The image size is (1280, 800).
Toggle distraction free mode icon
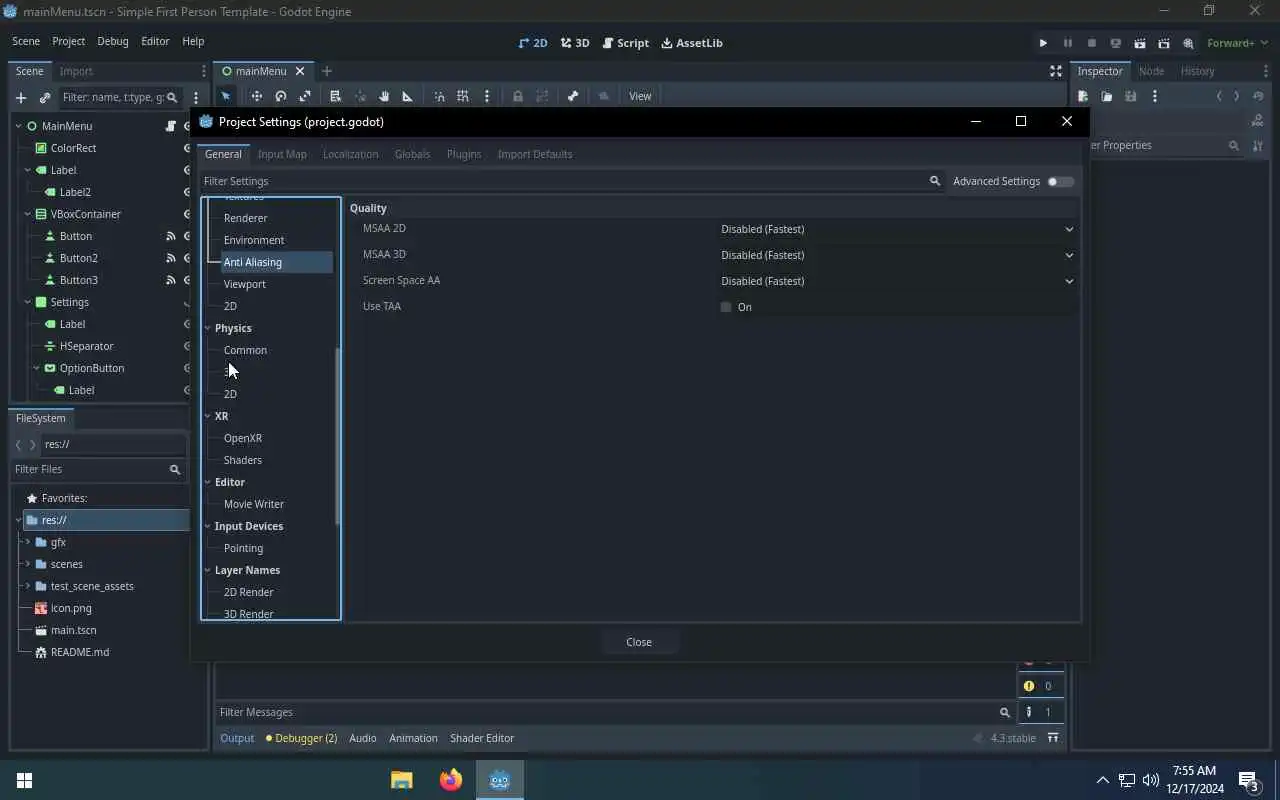pos(1055,71)
